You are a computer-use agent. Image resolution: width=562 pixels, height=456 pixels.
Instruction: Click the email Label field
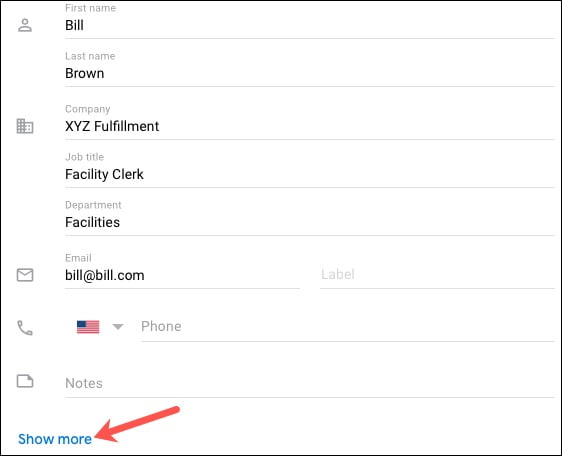(437, 275)
